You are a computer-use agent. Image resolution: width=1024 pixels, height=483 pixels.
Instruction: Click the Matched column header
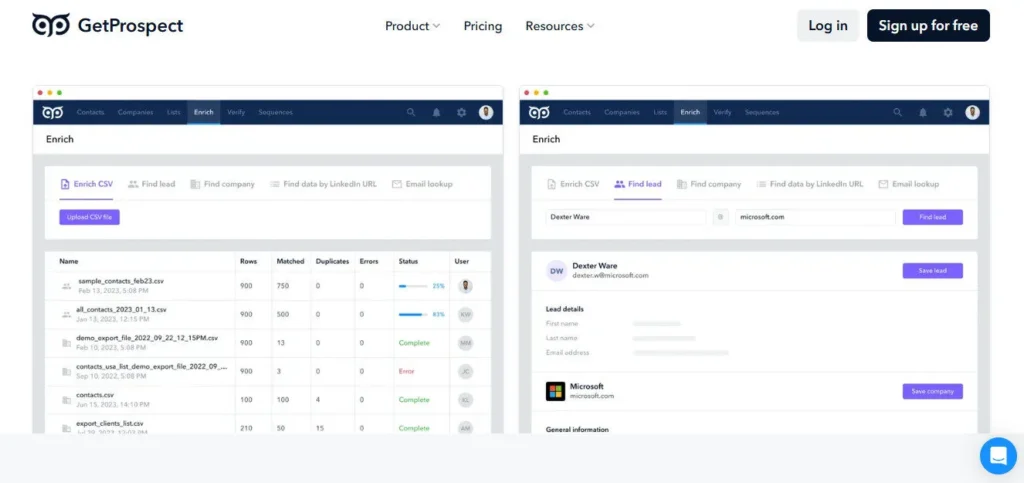point(290,261)
